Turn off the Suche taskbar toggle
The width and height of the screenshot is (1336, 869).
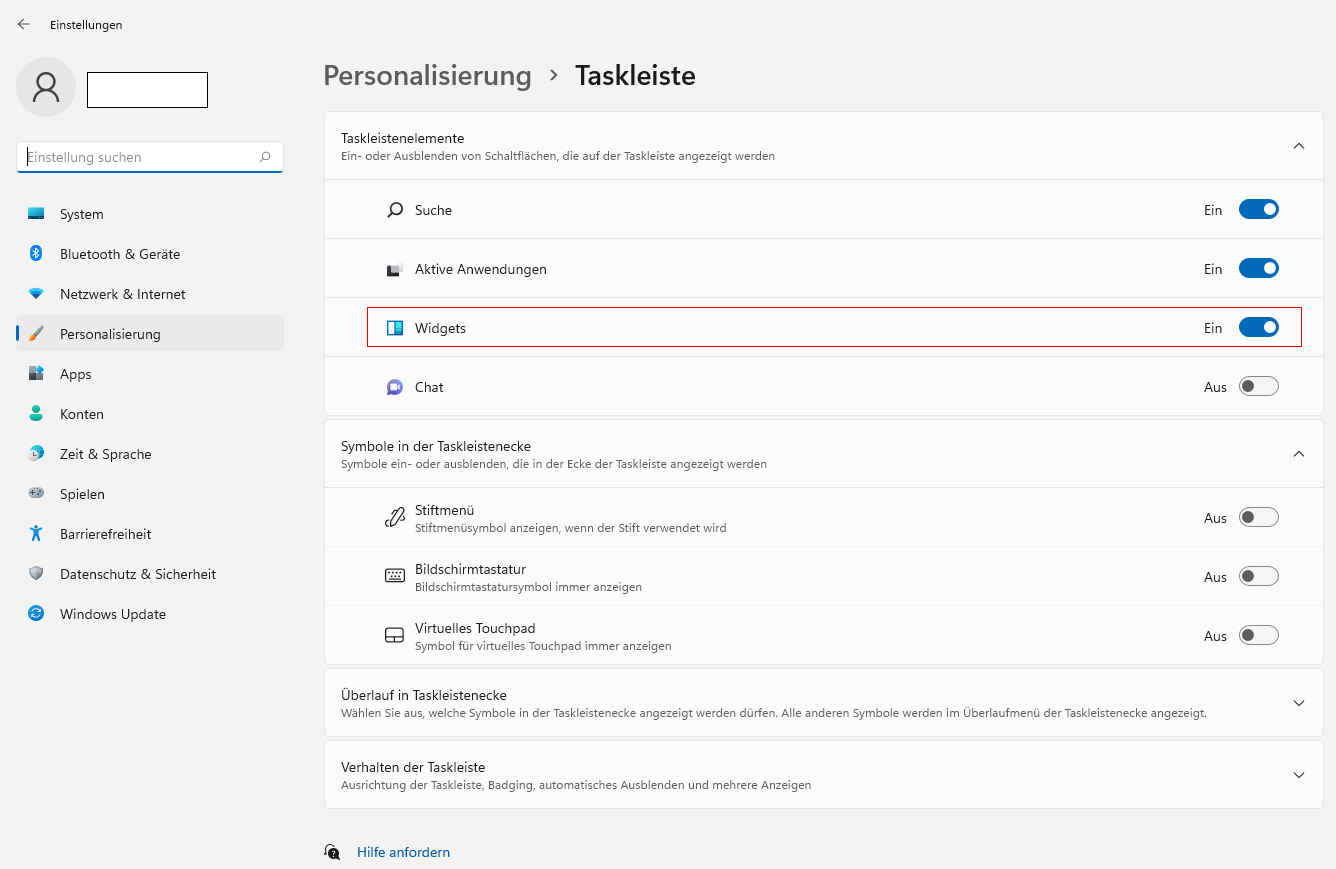coord(1258,210)
